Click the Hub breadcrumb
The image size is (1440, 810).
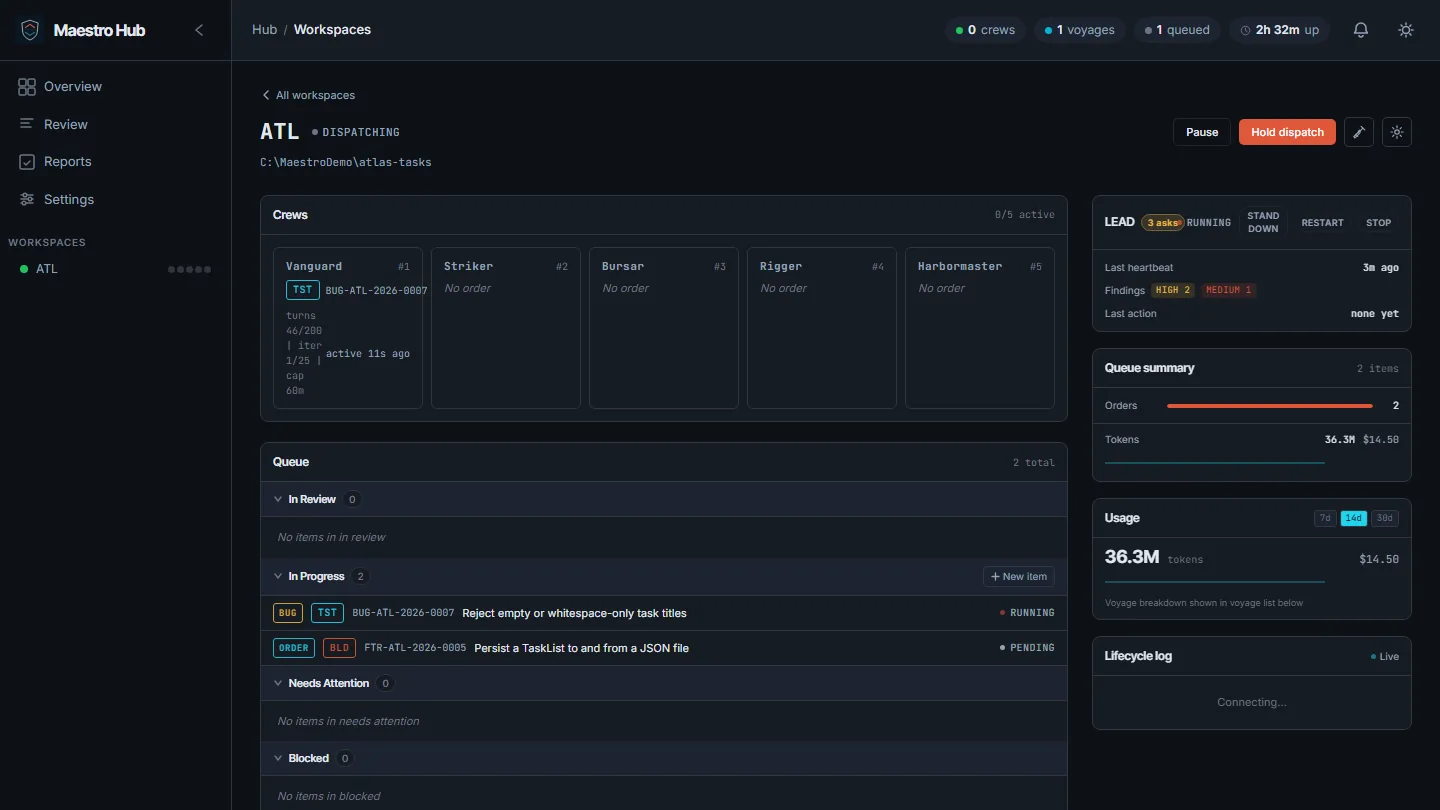tap(264, 30)
